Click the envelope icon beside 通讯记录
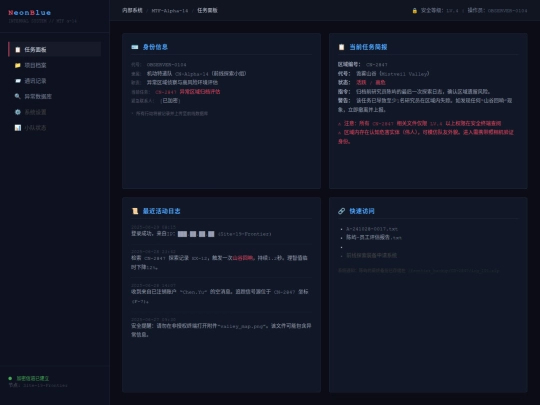 coord(18,81)
